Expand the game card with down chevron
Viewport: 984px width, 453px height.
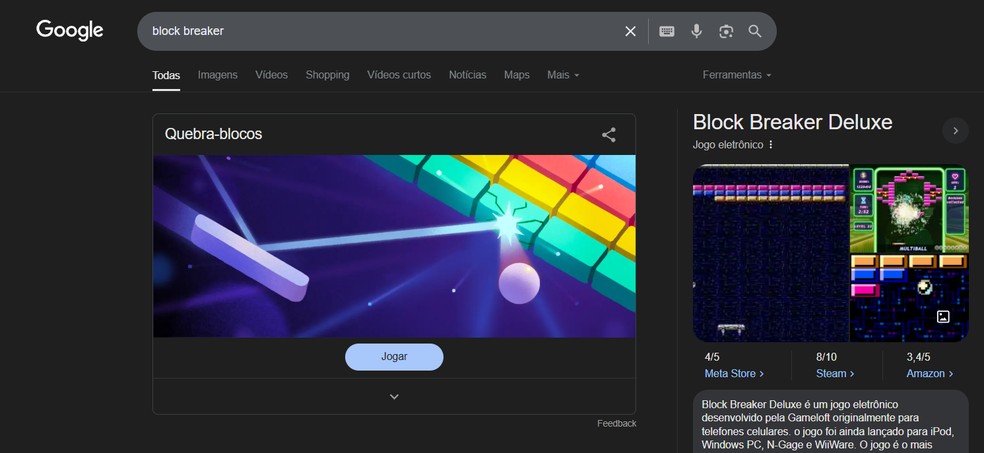394,397
